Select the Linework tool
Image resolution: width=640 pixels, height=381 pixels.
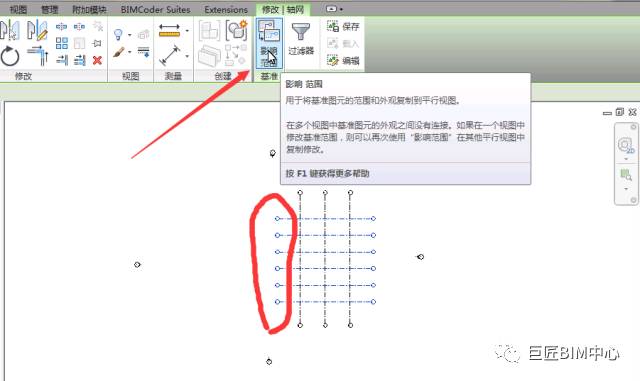click(x=143, y=52)
